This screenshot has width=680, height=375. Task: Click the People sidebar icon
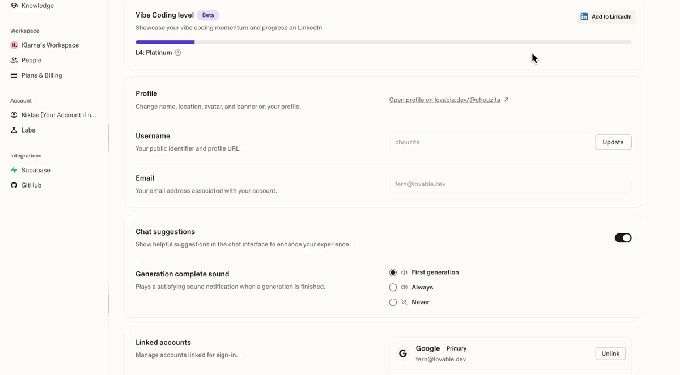(x=14, y=60)
